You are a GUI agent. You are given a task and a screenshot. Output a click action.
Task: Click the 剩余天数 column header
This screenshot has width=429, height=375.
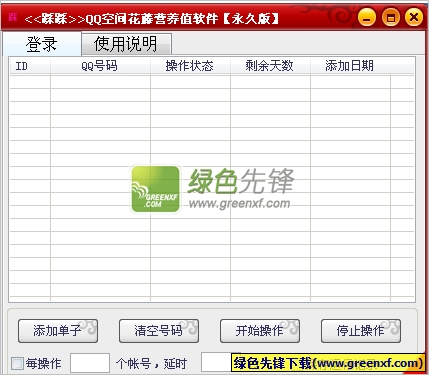[270, 66]
